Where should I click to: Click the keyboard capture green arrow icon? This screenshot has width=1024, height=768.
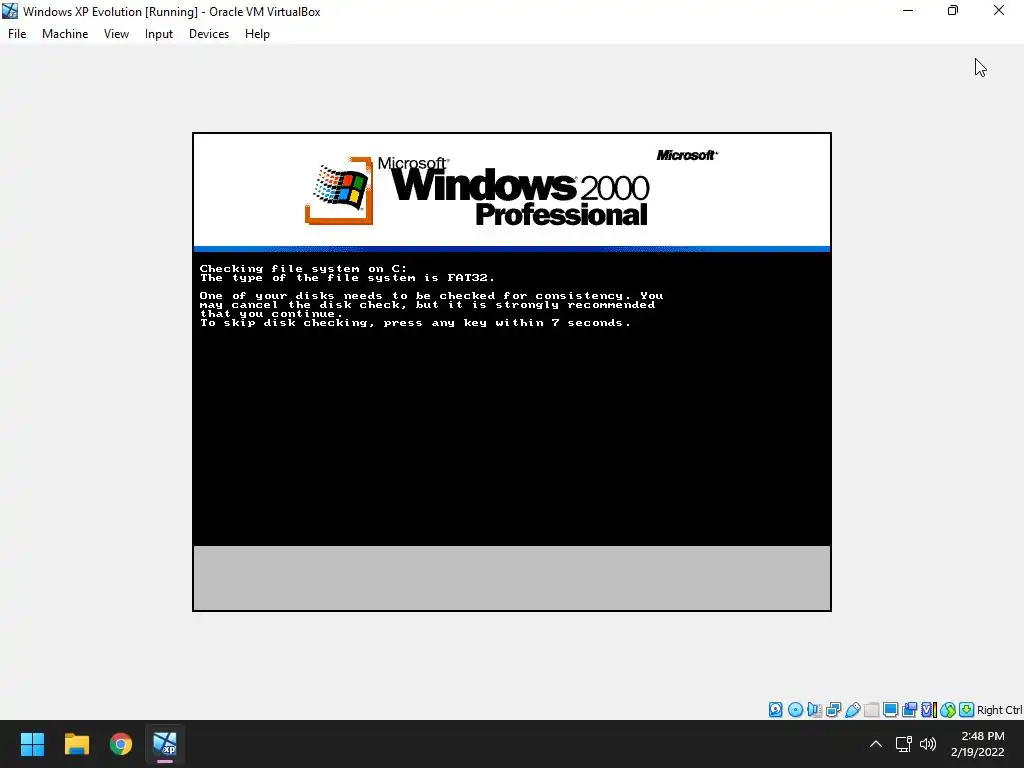click(x=967, y=710)
